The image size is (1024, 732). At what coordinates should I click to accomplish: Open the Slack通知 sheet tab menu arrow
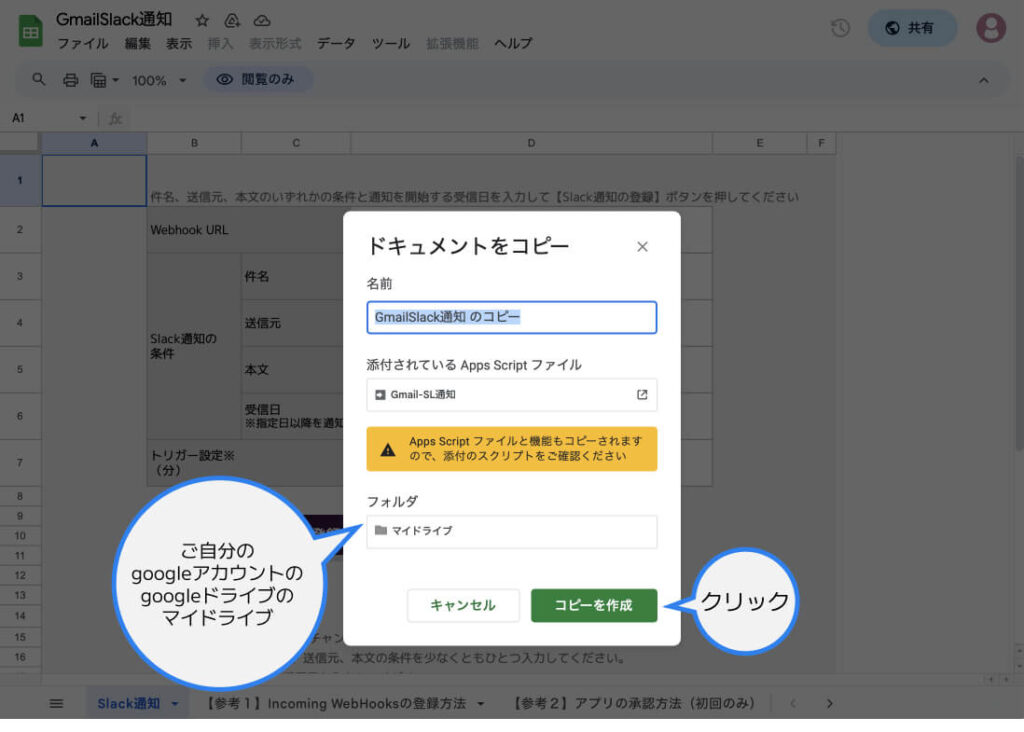[x=175, y=703]
